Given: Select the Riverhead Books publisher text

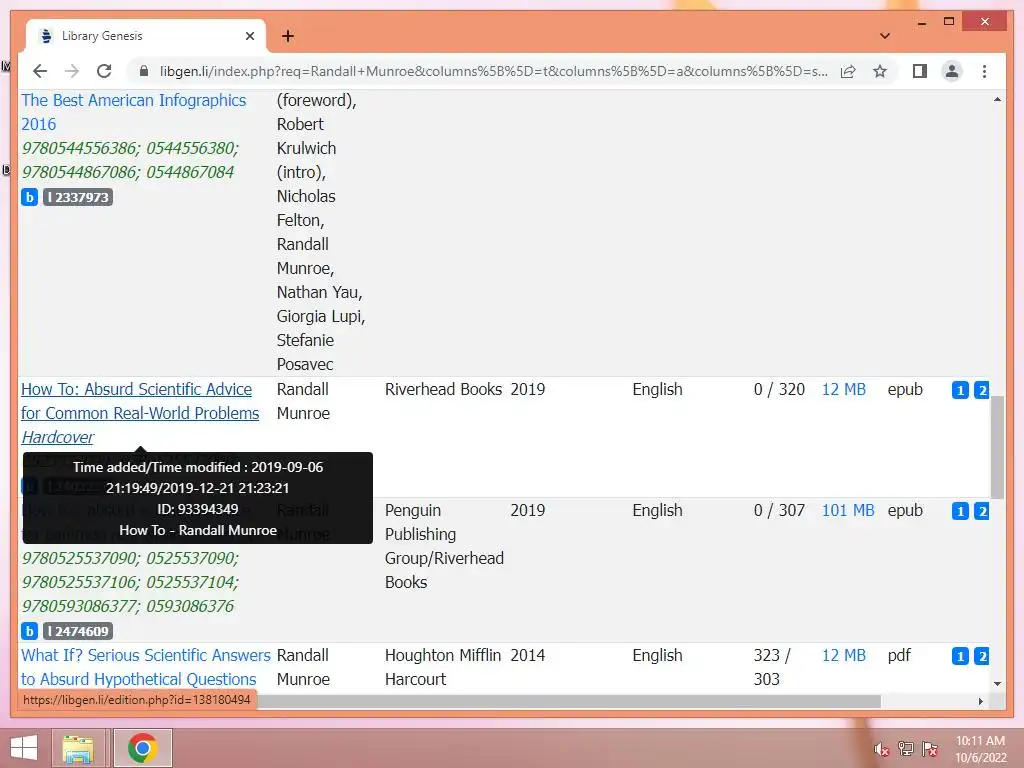Looking at the screenshot, I should click(443, 389).
